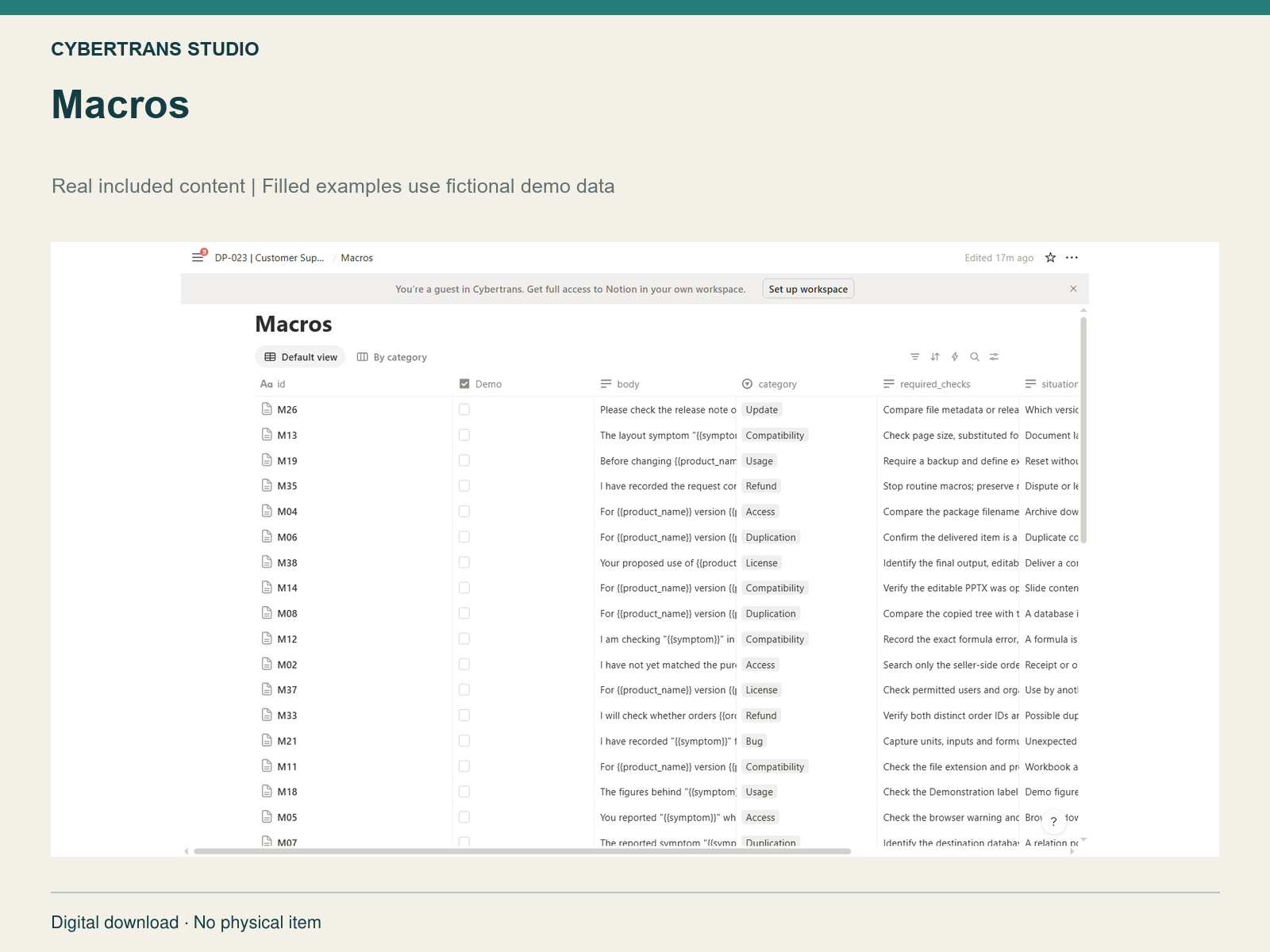Toggle the Demo checkbox for M37
The image size is (1270, 952).
coord(464,689)
